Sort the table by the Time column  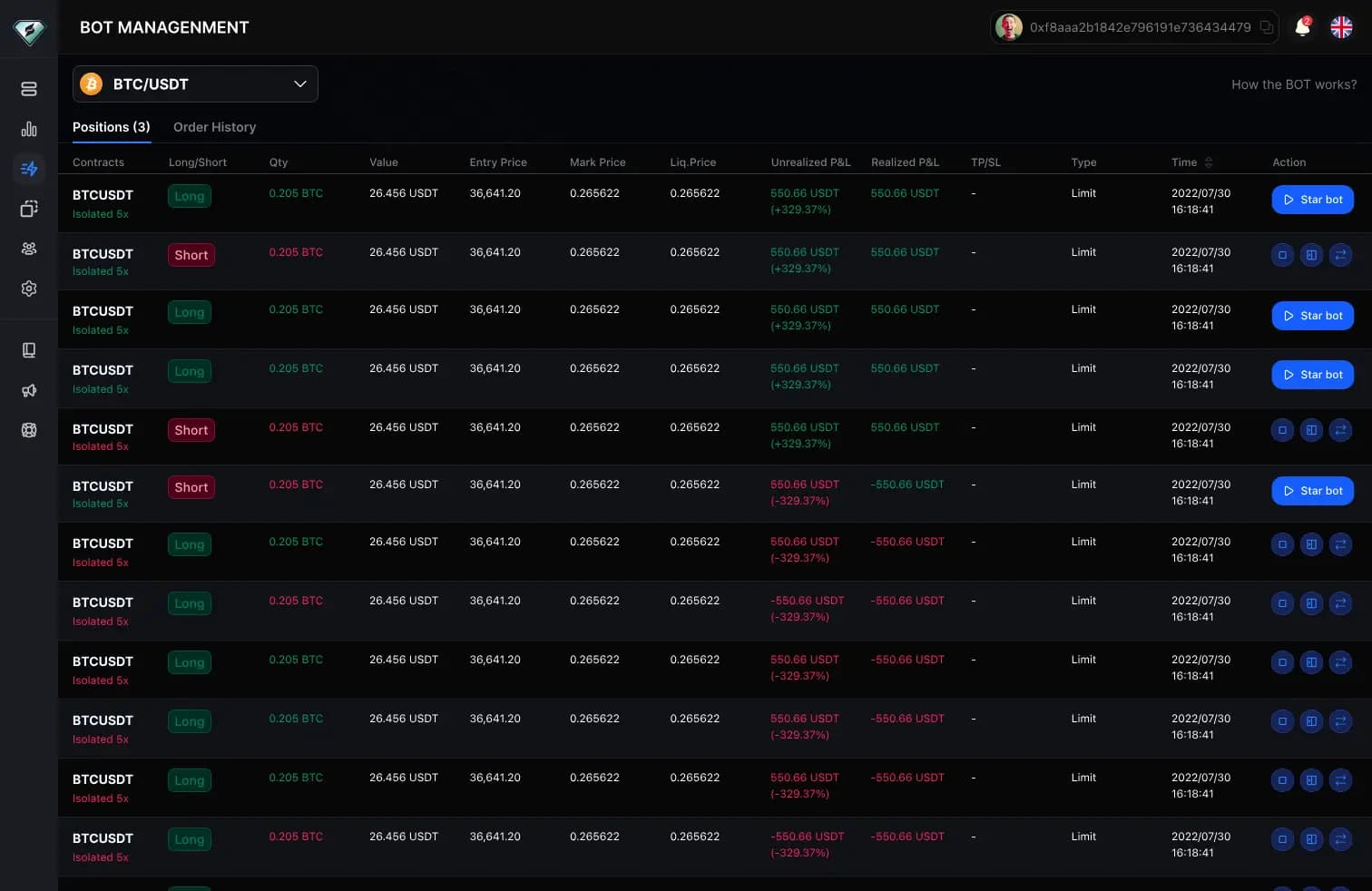pos(1207,162)
